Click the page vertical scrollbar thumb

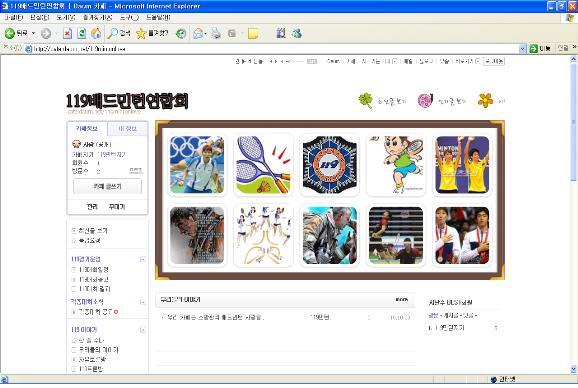pos(573,123)
